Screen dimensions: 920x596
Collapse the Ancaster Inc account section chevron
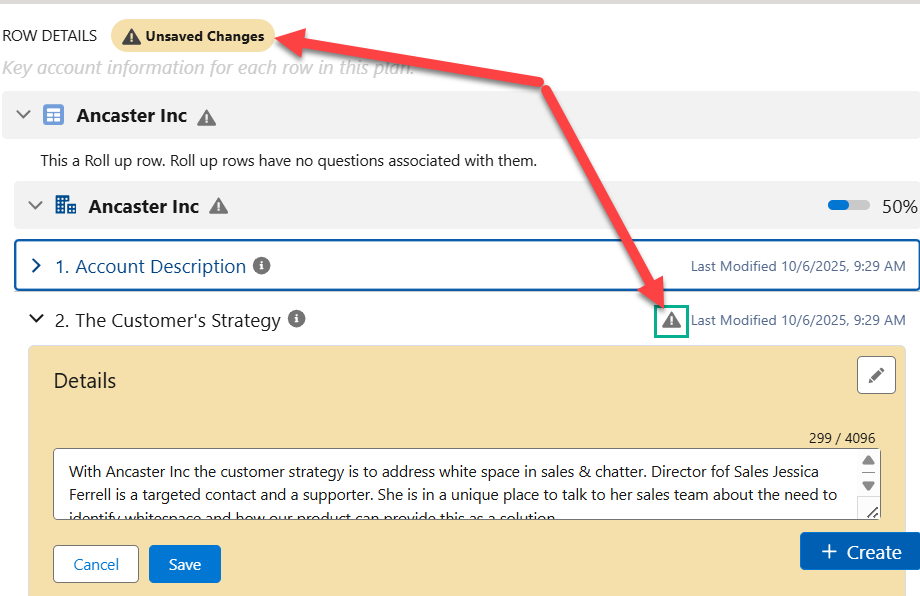36,206
